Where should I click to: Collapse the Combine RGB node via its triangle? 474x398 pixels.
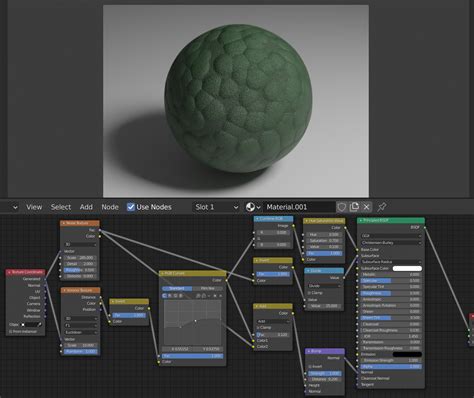tap(257, 219)
